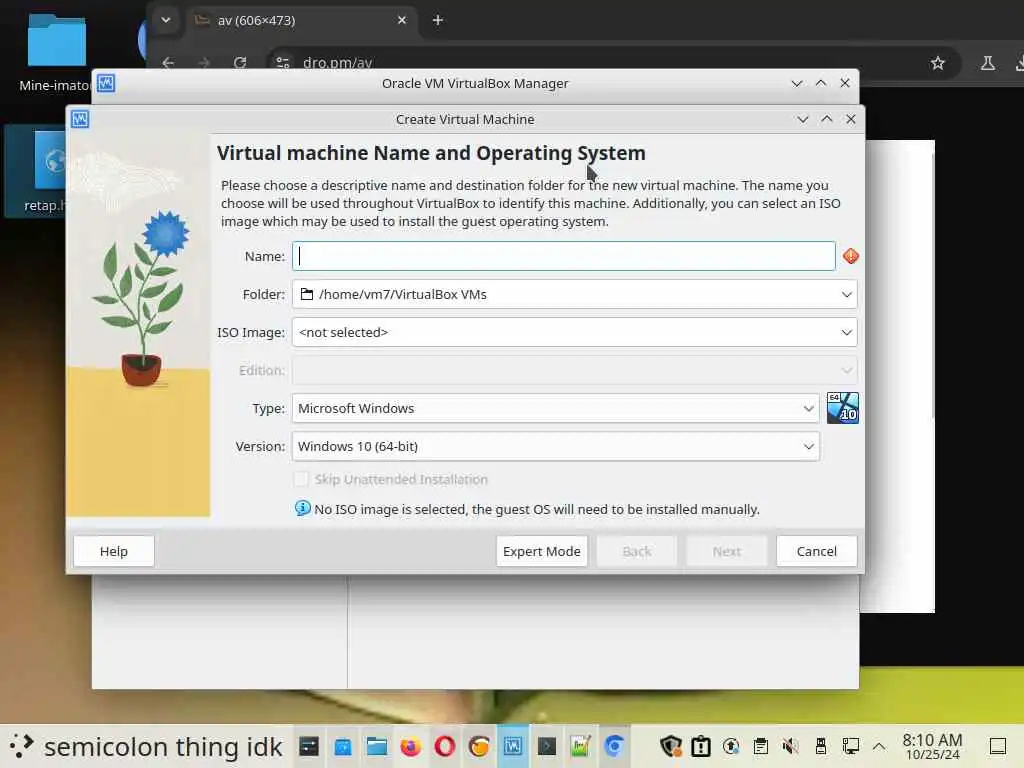Image resolution: width=1024 pixels, height=768 pixels.
Task: Bookmark the page with star icon
Action: pos(938,63)
